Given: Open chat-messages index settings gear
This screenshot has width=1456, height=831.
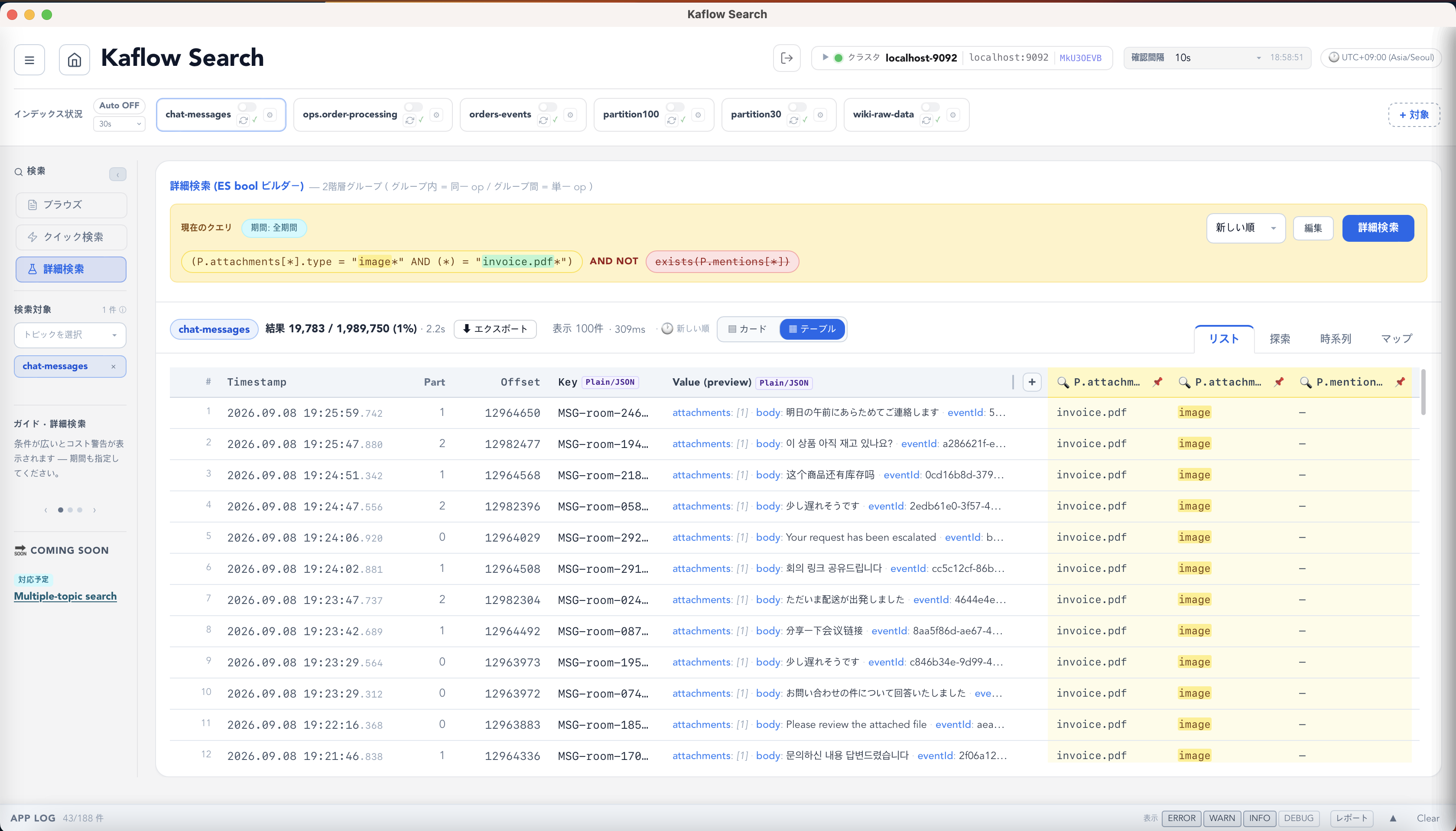Looking at the screenshot, I should point(270,115).
